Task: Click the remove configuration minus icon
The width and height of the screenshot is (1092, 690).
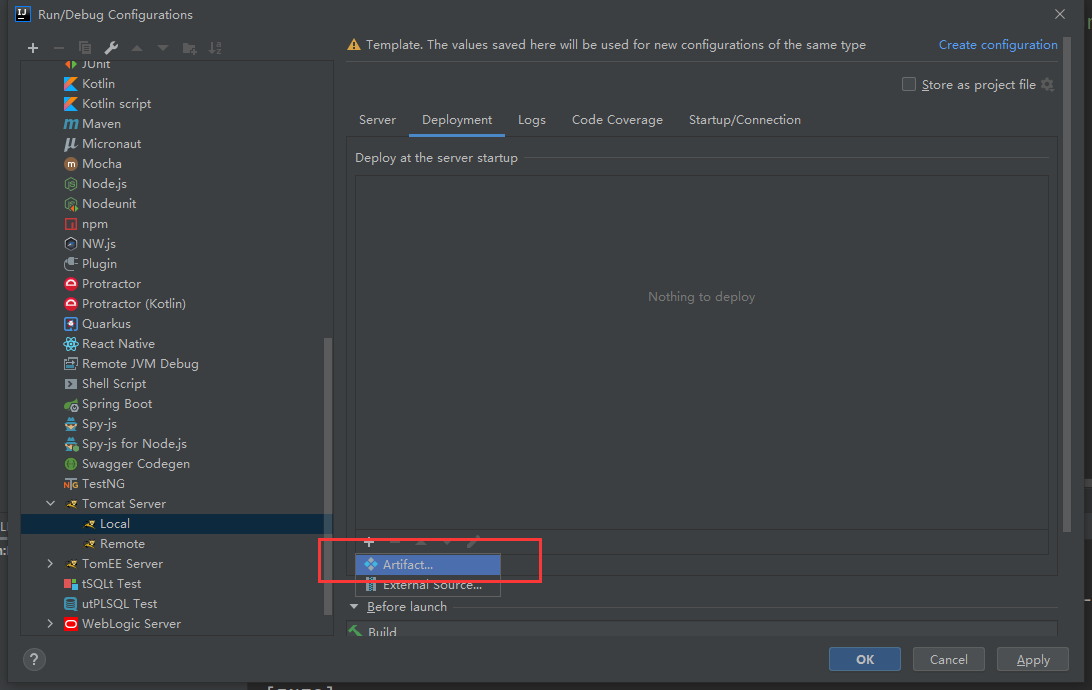Action: 58,48
